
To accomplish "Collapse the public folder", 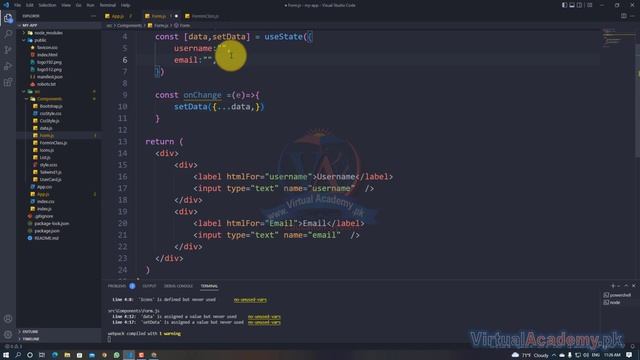I will click(40, 40).
